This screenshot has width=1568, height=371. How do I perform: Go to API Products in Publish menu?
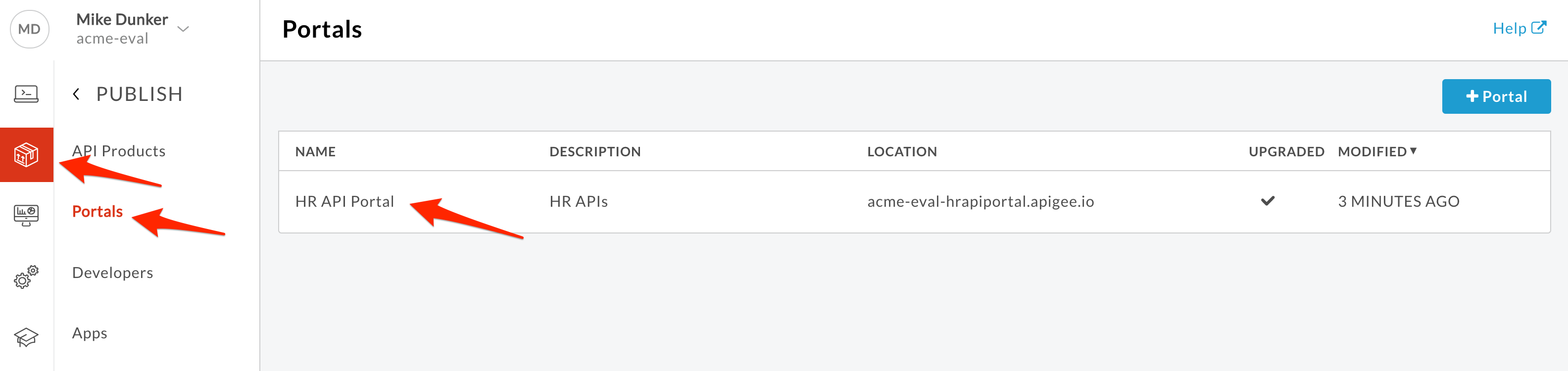pyautogui.click(x=119, y=151)
